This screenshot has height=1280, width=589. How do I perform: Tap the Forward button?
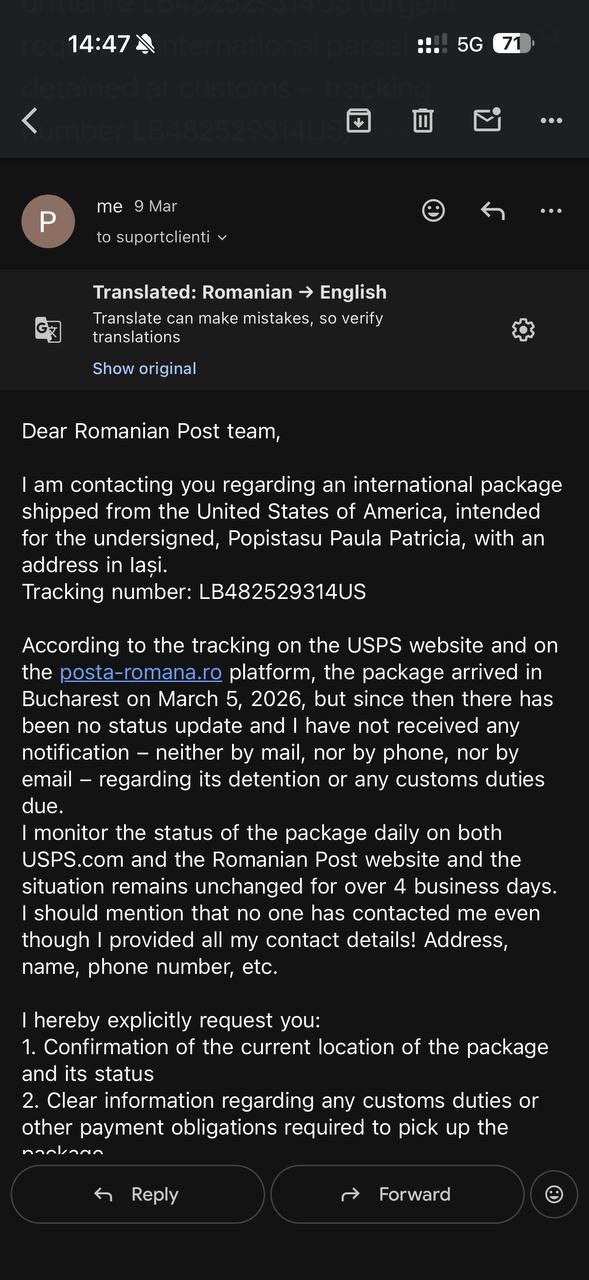(397, 1194)
